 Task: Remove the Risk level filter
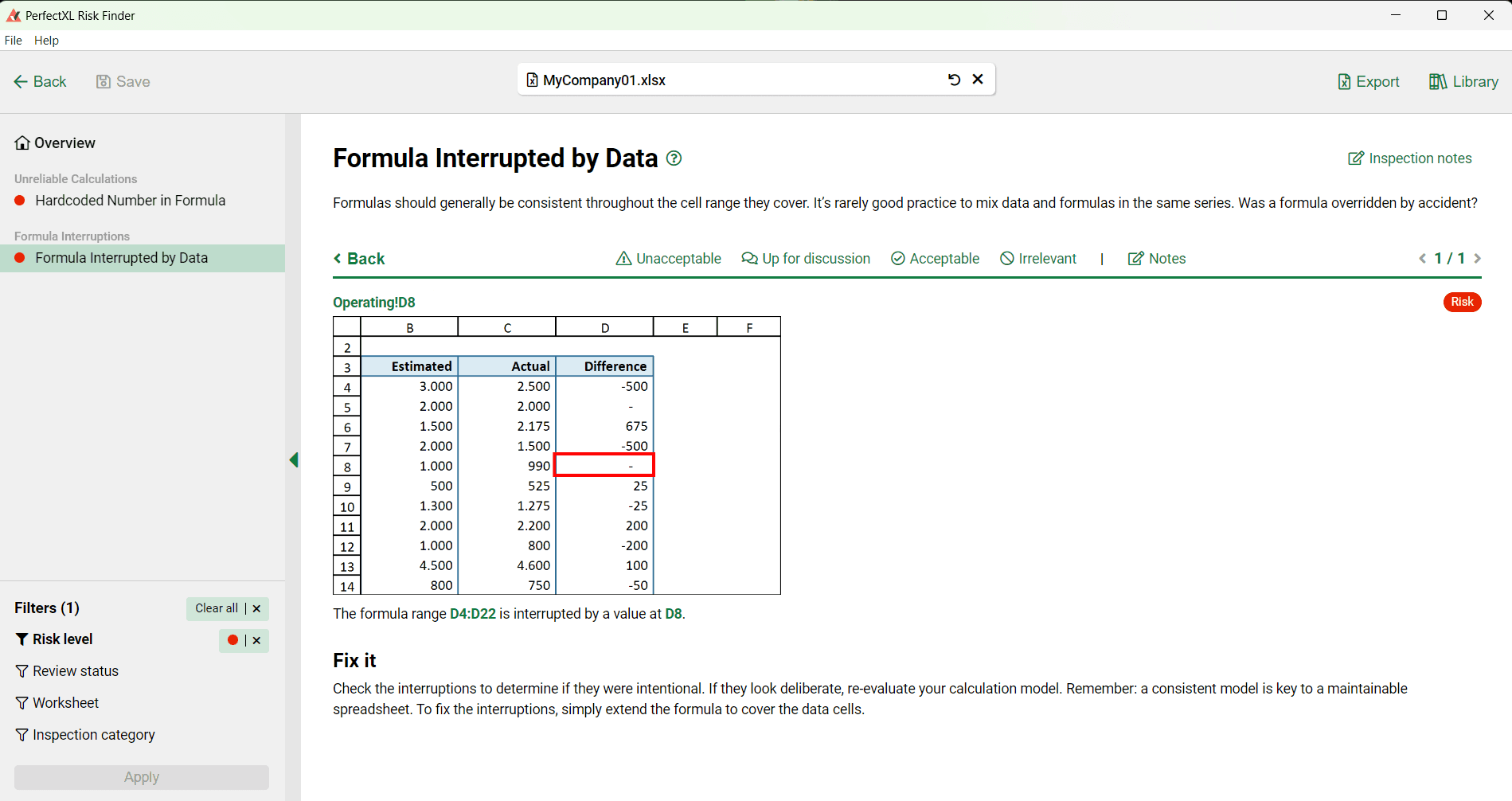256,640
